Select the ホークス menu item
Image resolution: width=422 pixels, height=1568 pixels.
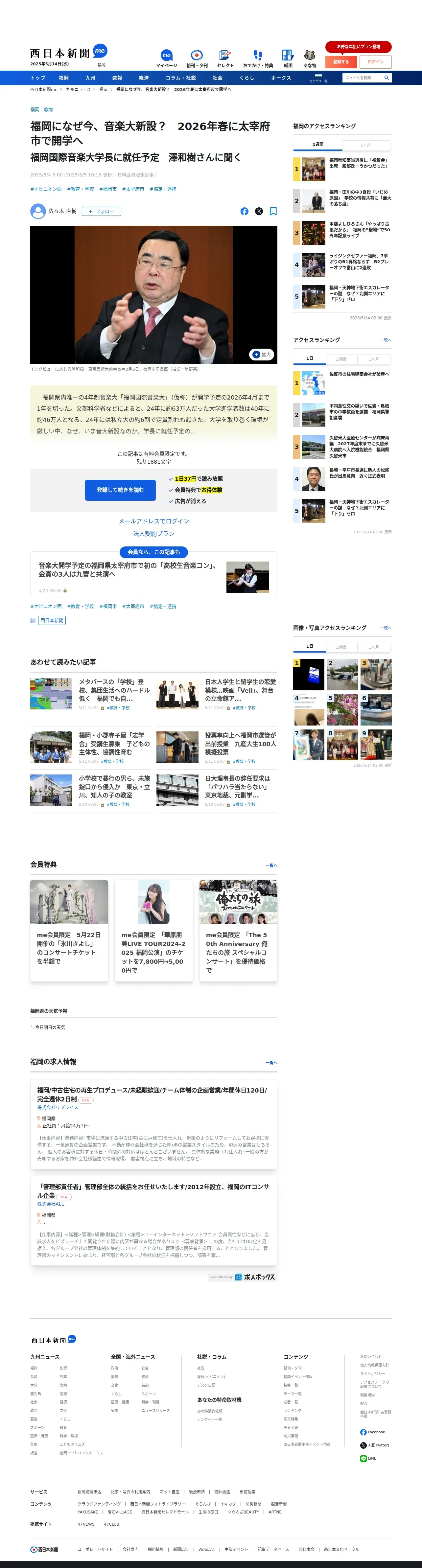click(281, 78)
